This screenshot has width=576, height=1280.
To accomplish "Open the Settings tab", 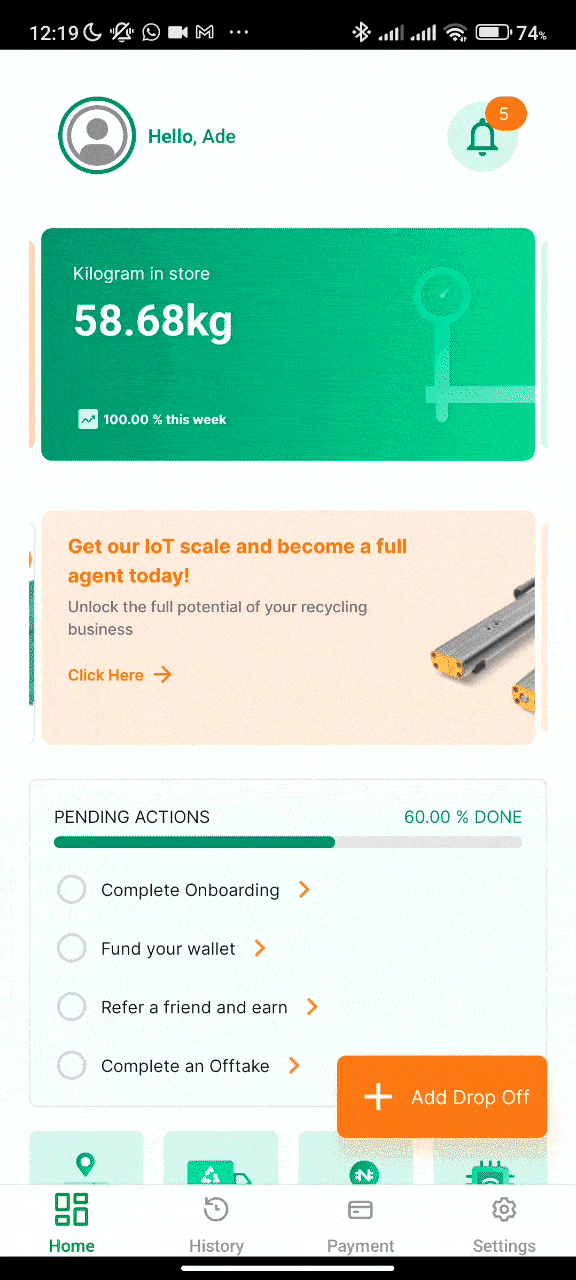I will 504,1224.
